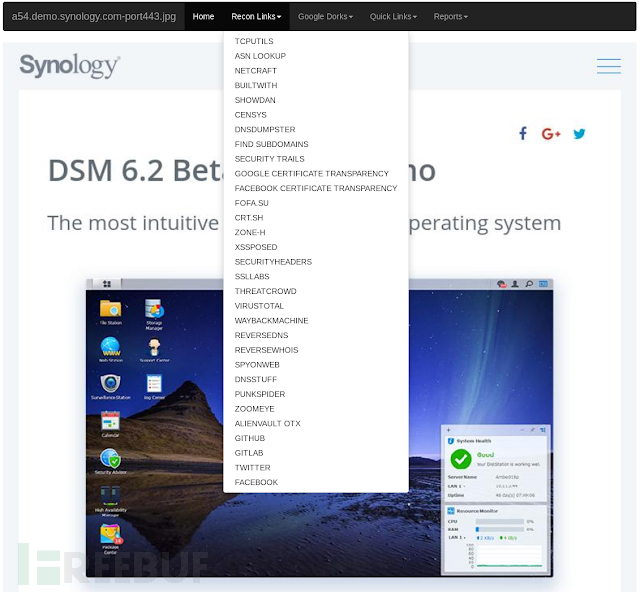Image resolution: width=640 pixels, height=592 pixels.
Task: Click the Twitter bird share icon
Action: pyautogui.click(x=579, y=134)
